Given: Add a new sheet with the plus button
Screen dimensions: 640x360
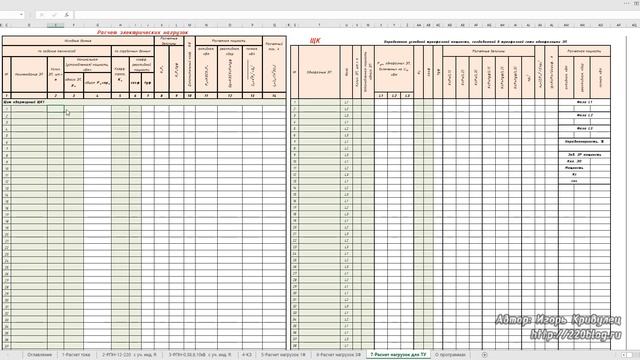Looking at the screenshot, I should [484, 355].
